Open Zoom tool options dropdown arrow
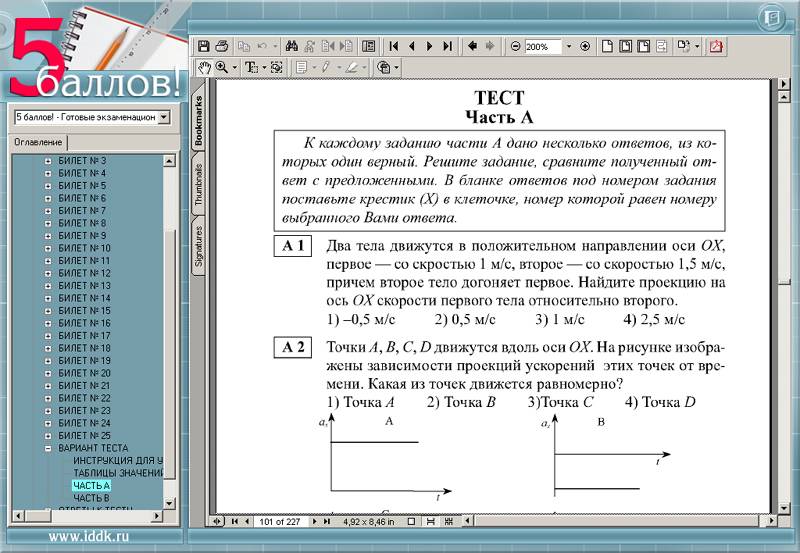 tap(235, 67)
